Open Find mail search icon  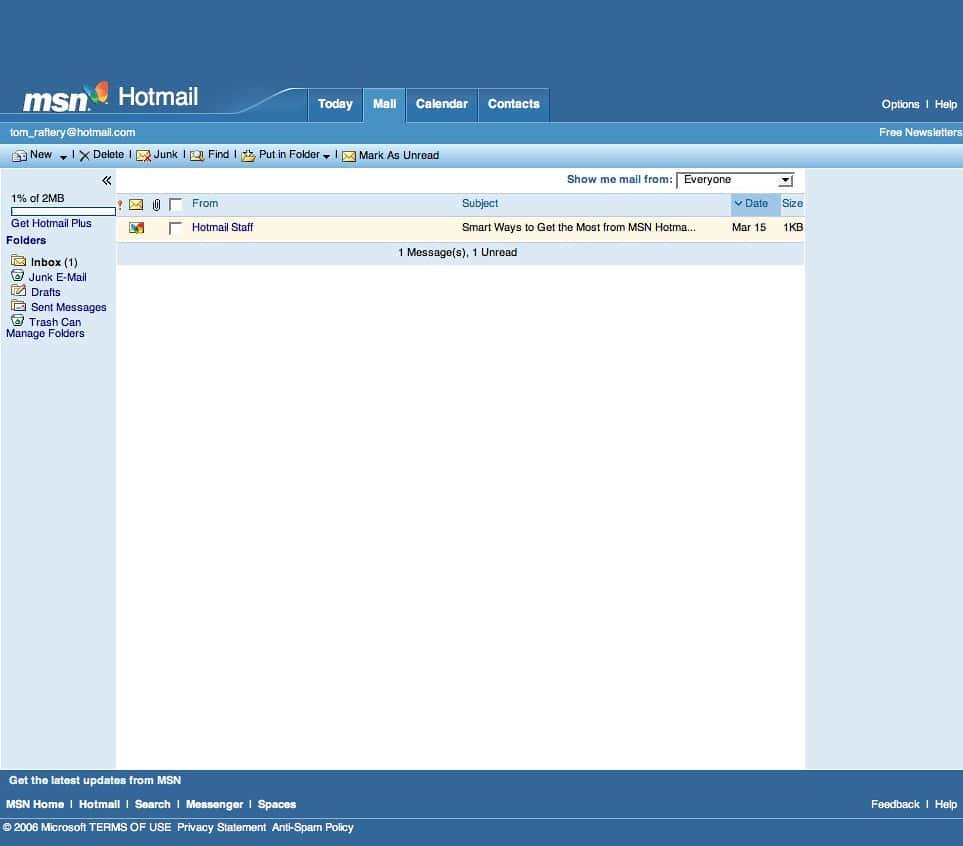[x=197, y=156]
